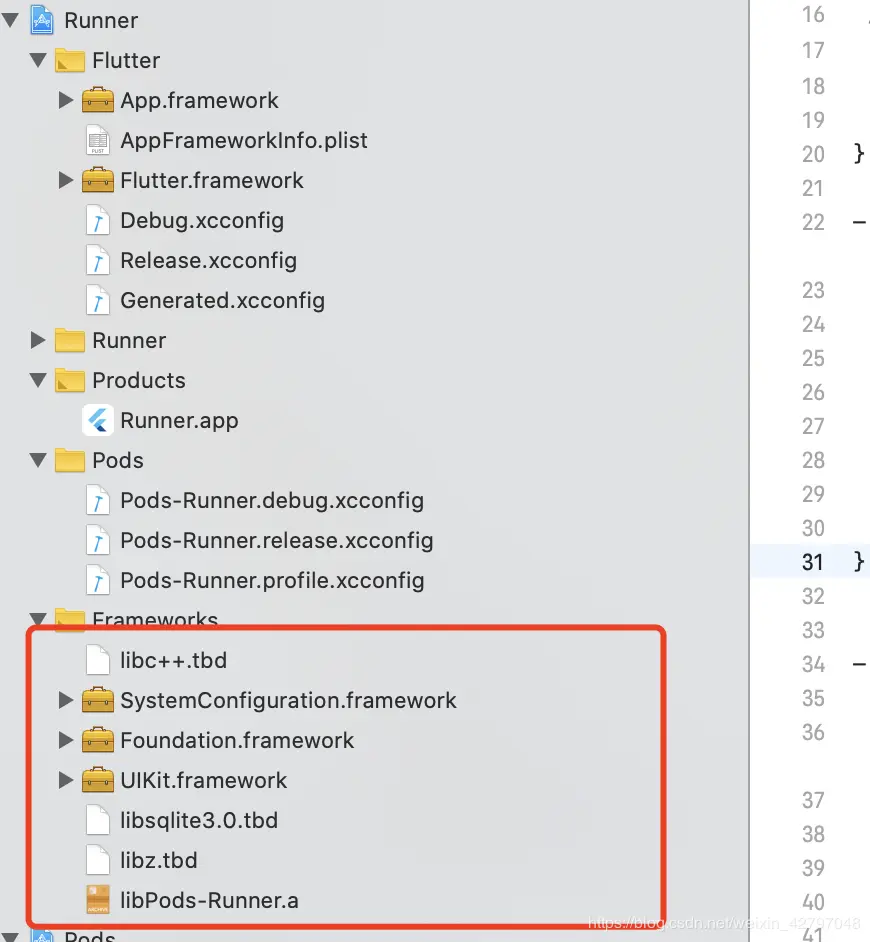Open Debug.xcconfig
870x942 pixels.
coord(202,220)
